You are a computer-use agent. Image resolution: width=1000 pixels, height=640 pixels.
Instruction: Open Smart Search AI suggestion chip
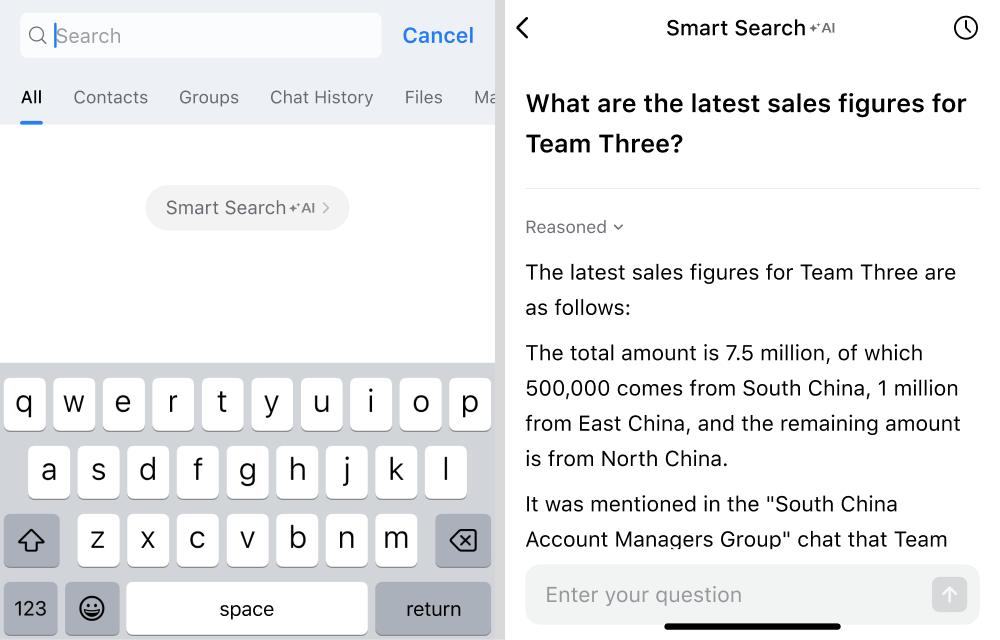click(247, 208)
